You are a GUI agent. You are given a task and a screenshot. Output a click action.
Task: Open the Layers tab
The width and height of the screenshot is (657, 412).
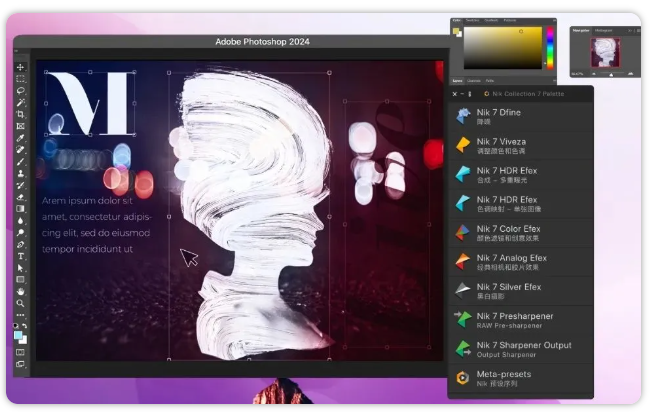pyautogui.click(x=457, y=80)
